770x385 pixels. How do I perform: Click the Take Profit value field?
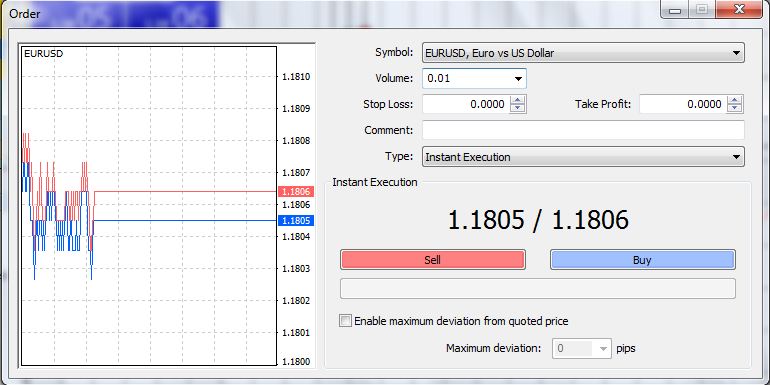coord(683,104)
